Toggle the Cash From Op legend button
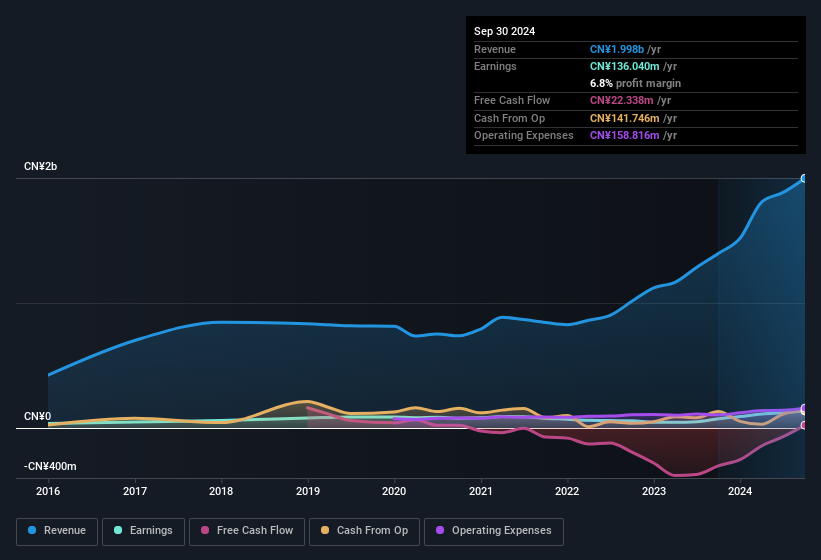Image resolution: width=821 pixels, height=560 pixels. [x=364, y=531]
